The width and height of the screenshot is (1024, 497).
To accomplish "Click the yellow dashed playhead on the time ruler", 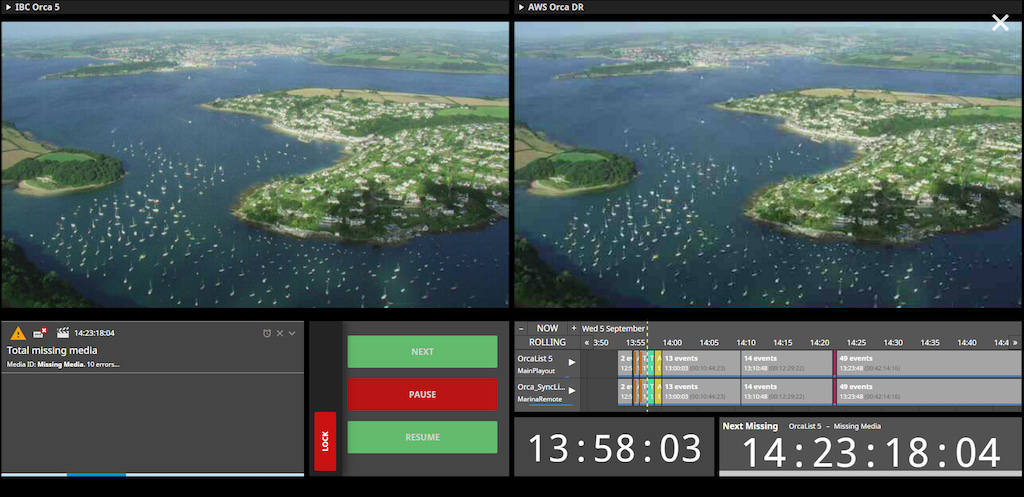I will pyautogui.click(x=647, y=336).
